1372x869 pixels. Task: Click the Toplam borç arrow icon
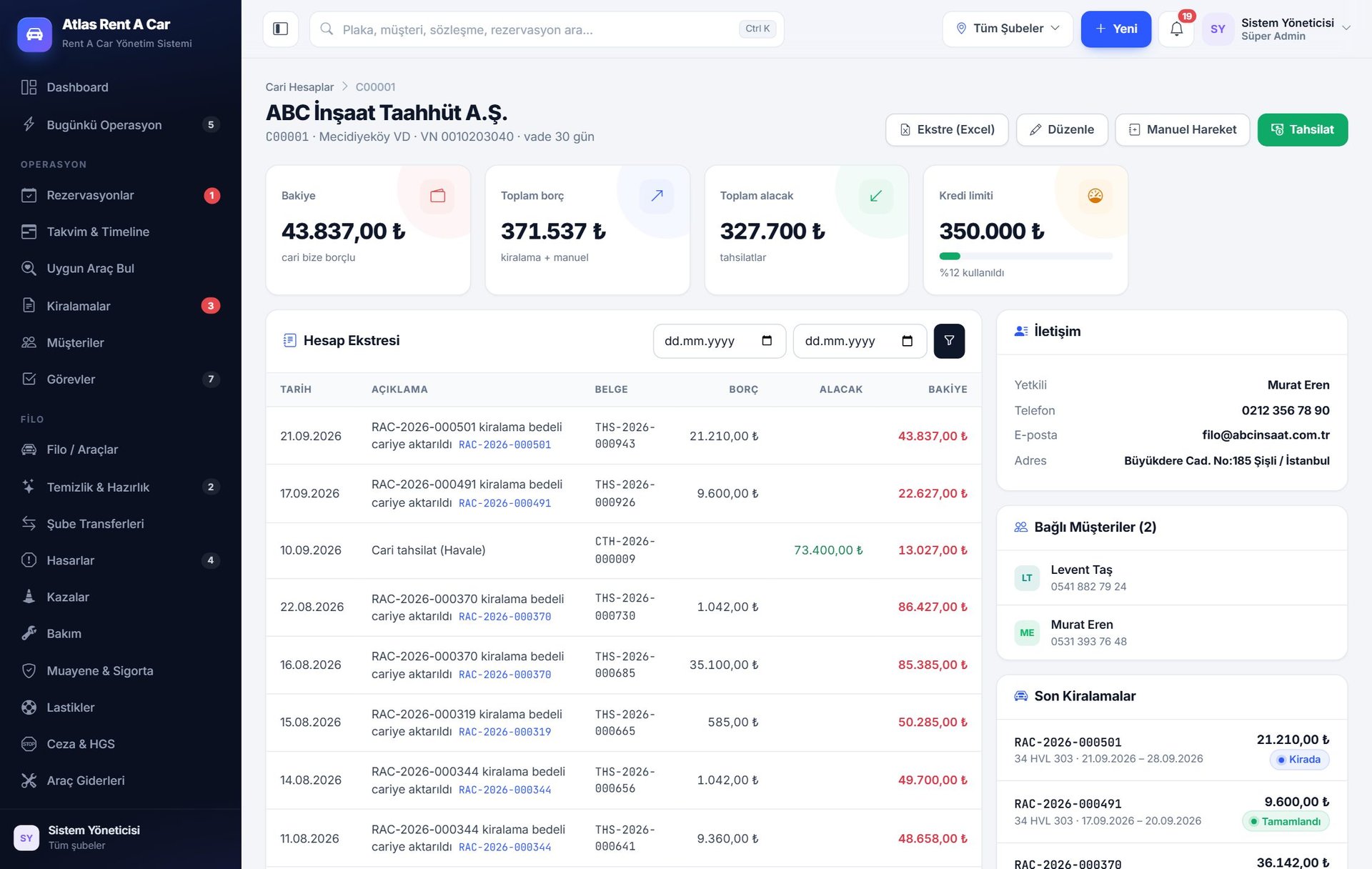pos(657,196)
